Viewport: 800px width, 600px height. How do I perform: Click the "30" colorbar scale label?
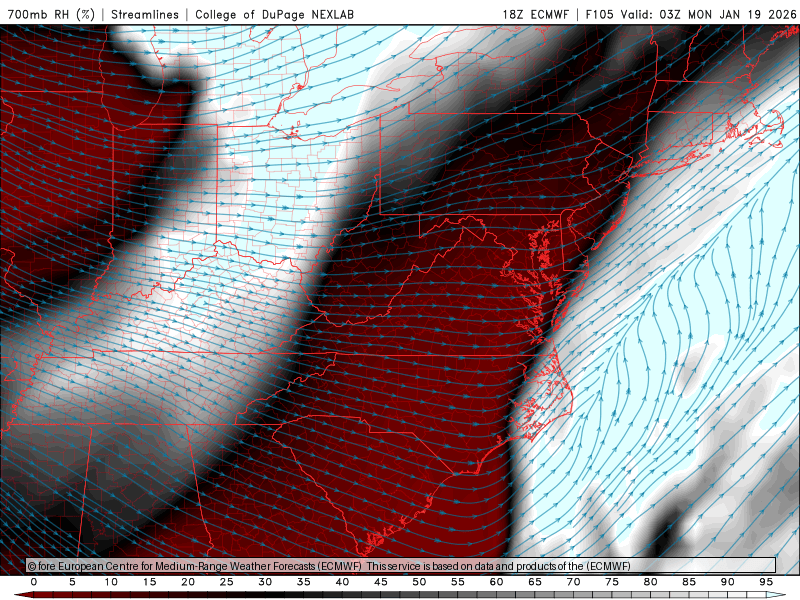pos(265,582)
